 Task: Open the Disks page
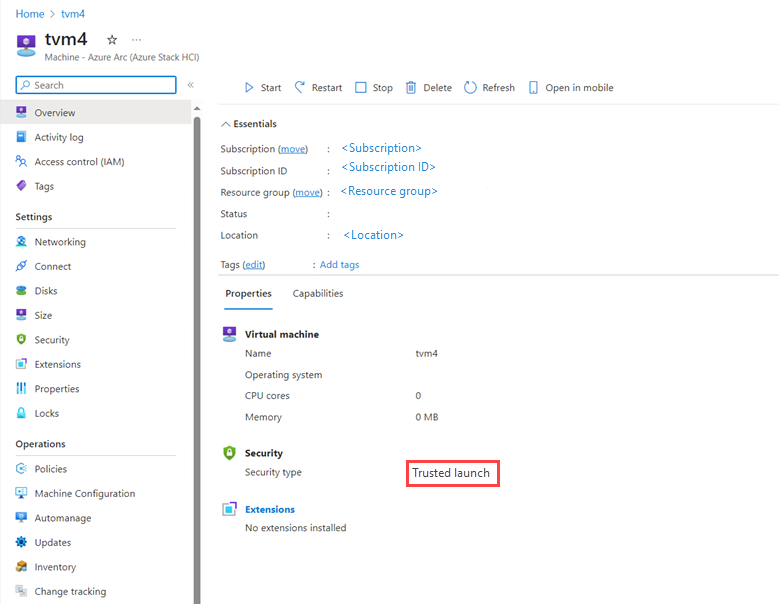coord(46,291)
